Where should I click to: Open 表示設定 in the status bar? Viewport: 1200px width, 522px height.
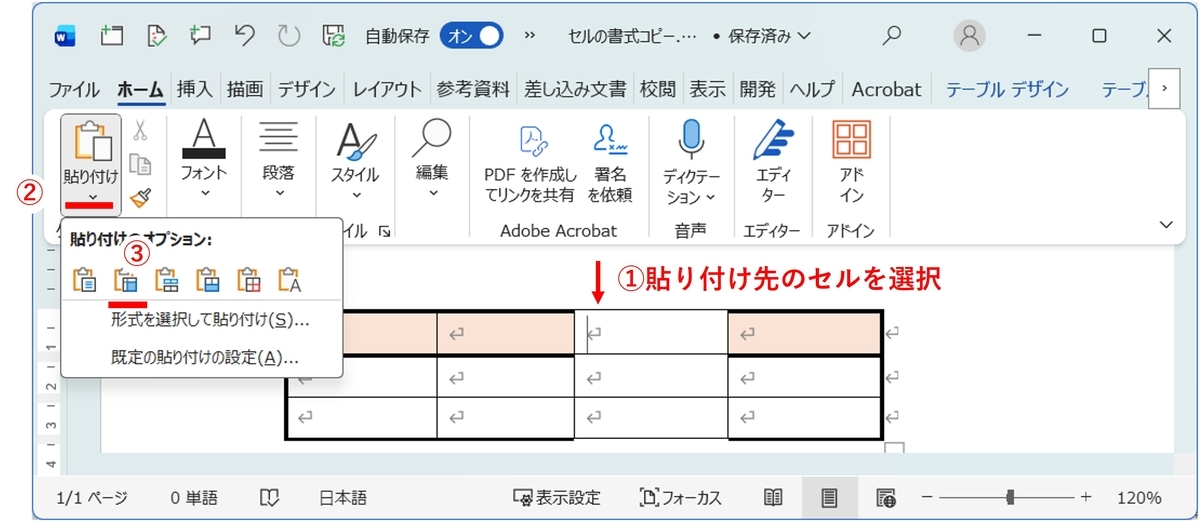(557, 497)
